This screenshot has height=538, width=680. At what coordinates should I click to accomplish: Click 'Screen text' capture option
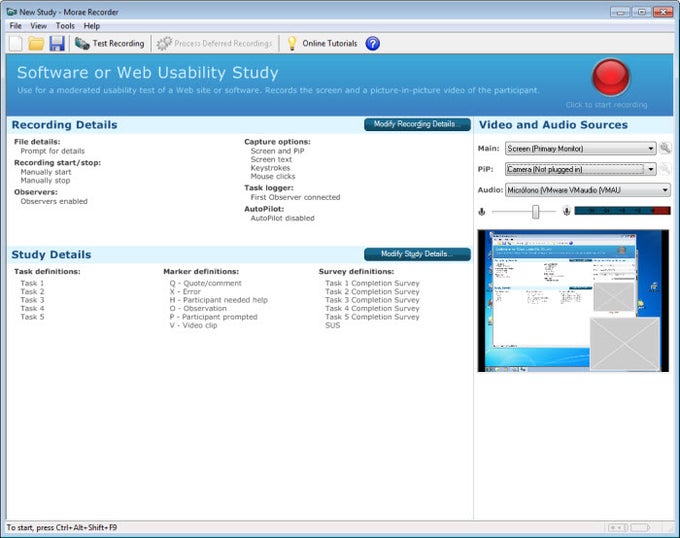(271, 160)
